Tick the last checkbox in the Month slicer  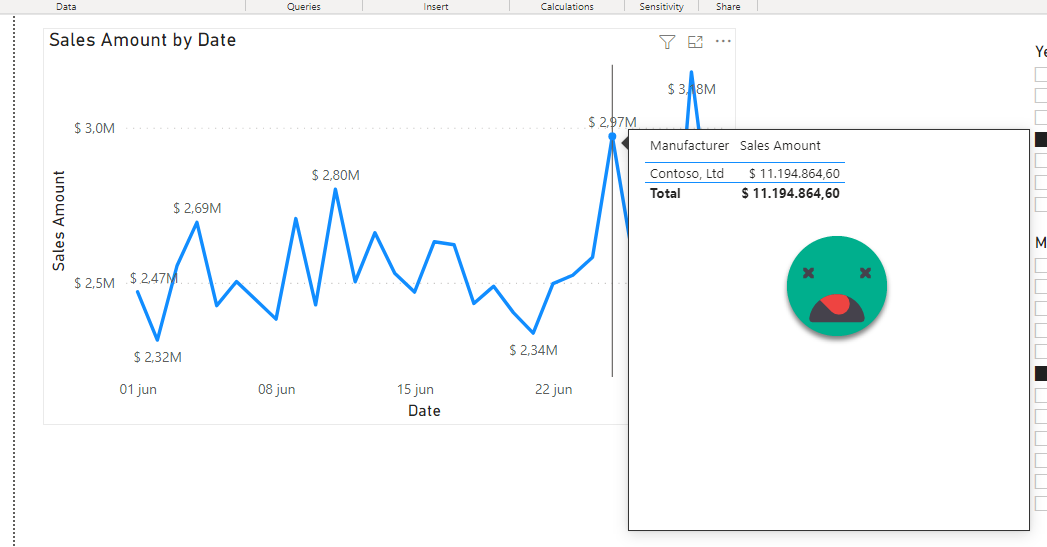point(1041,504)
